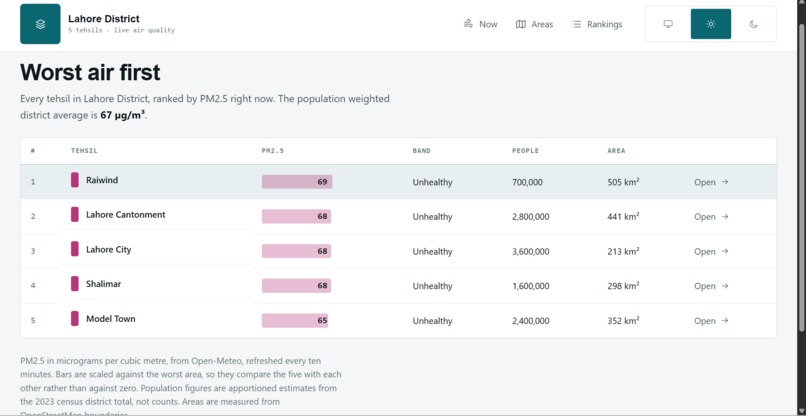Click the Model Town PM2.5 bar showing 65
The height and width of the screenshot is (416, 806).
tap(295, 321)
